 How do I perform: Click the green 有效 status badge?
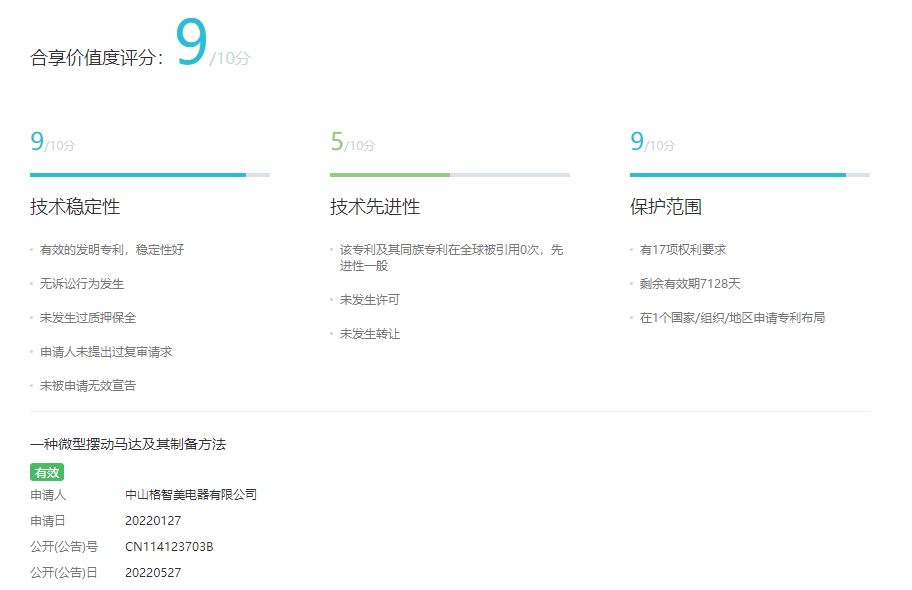tap(47, 472)
